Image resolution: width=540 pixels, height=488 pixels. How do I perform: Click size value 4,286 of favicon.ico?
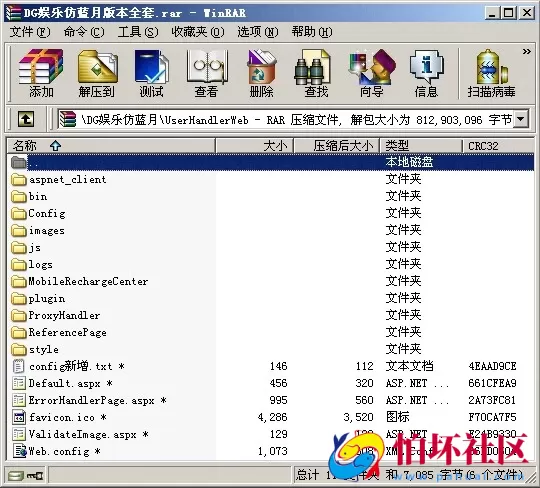272,417
